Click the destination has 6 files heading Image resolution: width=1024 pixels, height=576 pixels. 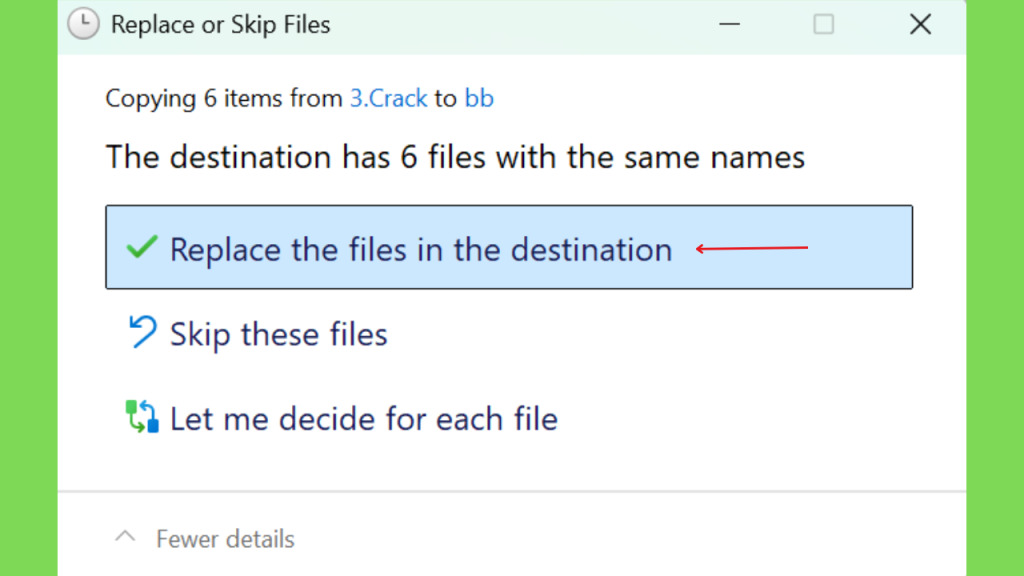point(455,157)
